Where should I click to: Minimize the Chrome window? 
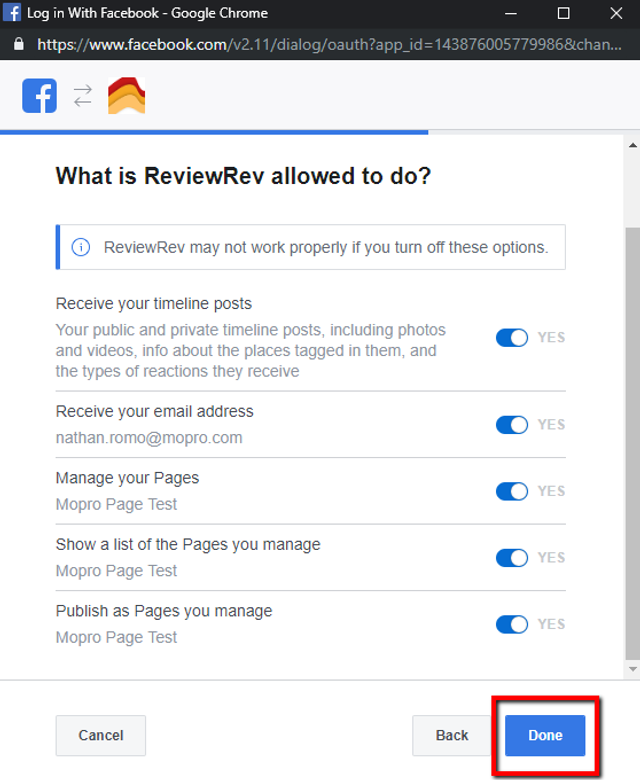click(511, 13)
